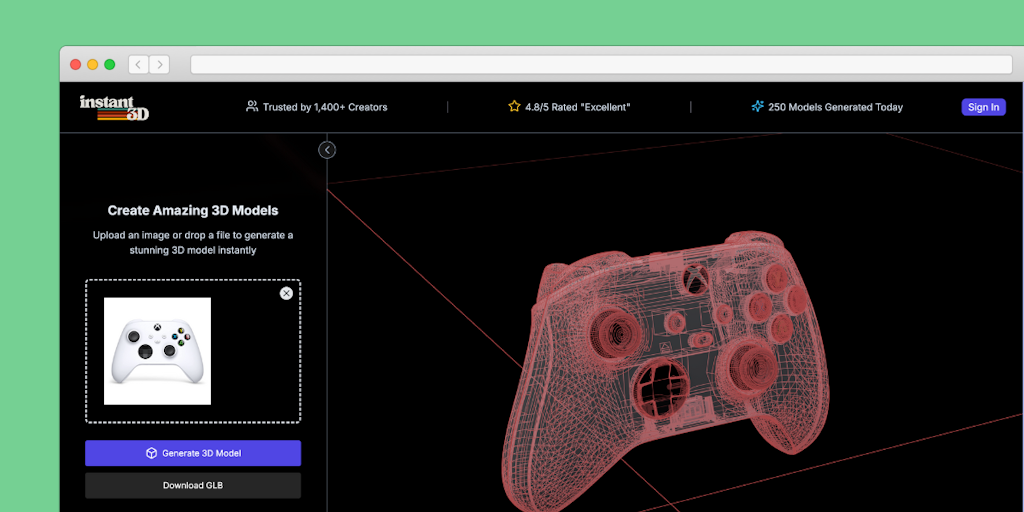Click the 4.8/5 Rated "Excellent" text
The image size is (1024, 512).
tap(577, 107)
